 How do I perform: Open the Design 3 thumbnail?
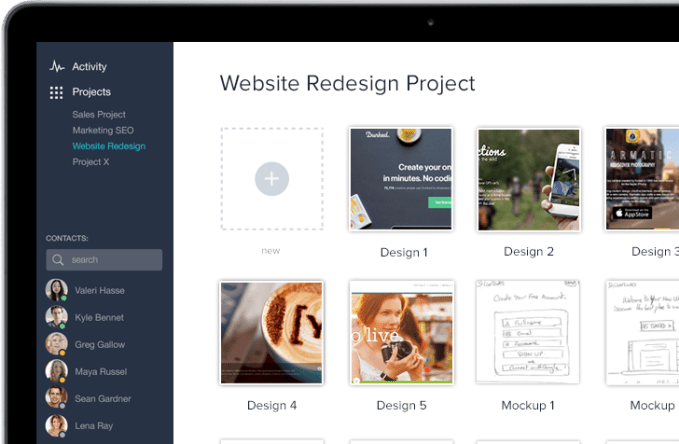[642, 179]
